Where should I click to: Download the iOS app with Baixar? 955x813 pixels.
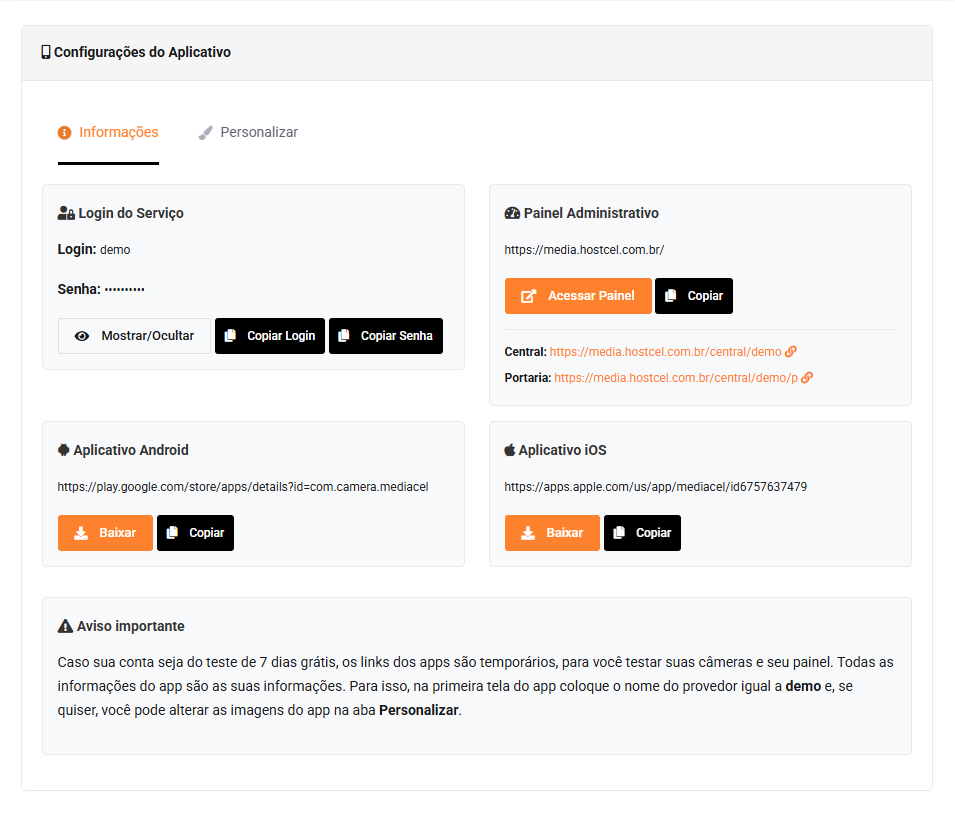point(552,533)
